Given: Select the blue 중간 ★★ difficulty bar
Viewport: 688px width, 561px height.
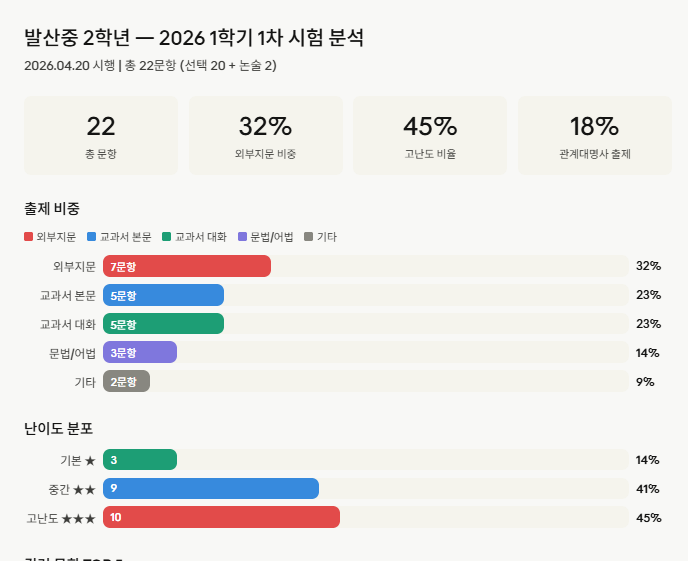Looking at the screenshot, I should [211, 489].
